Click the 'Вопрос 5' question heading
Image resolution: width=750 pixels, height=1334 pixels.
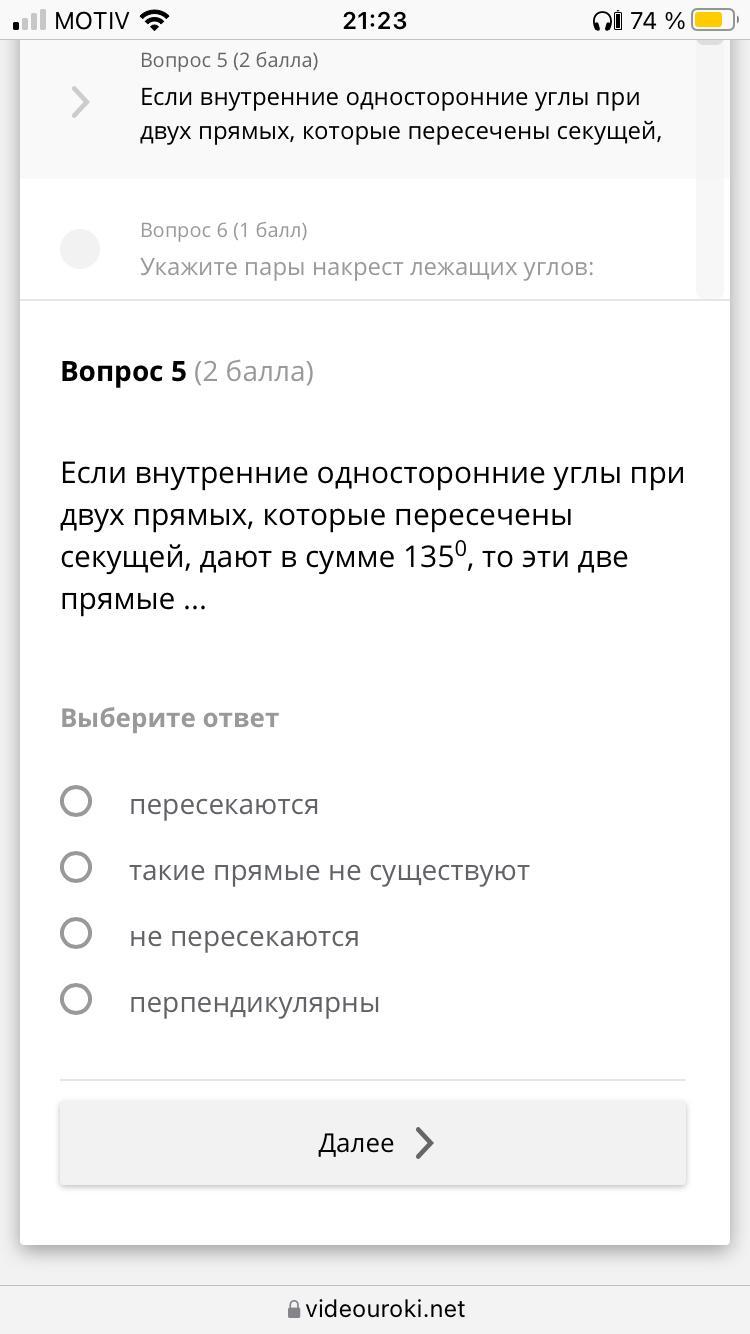[123, 371]
